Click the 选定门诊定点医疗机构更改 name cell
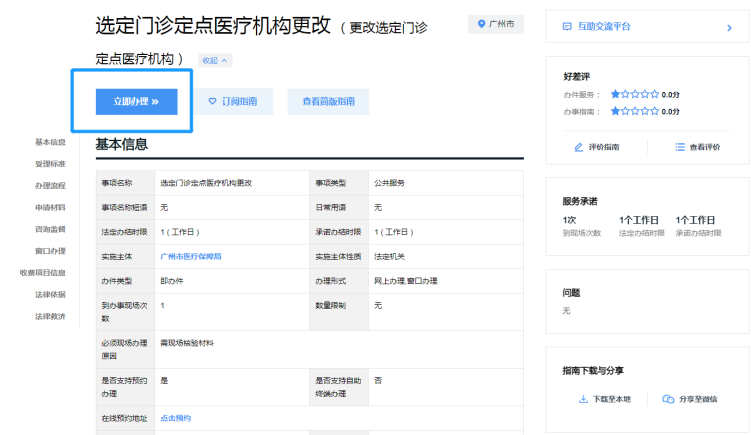Viewport: 751px width, 435px height. pos(232,183)
